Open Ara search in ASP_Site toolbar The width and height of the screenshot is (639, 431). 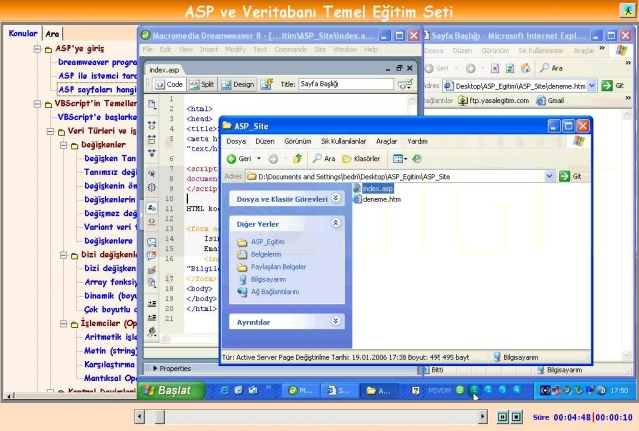324,158
